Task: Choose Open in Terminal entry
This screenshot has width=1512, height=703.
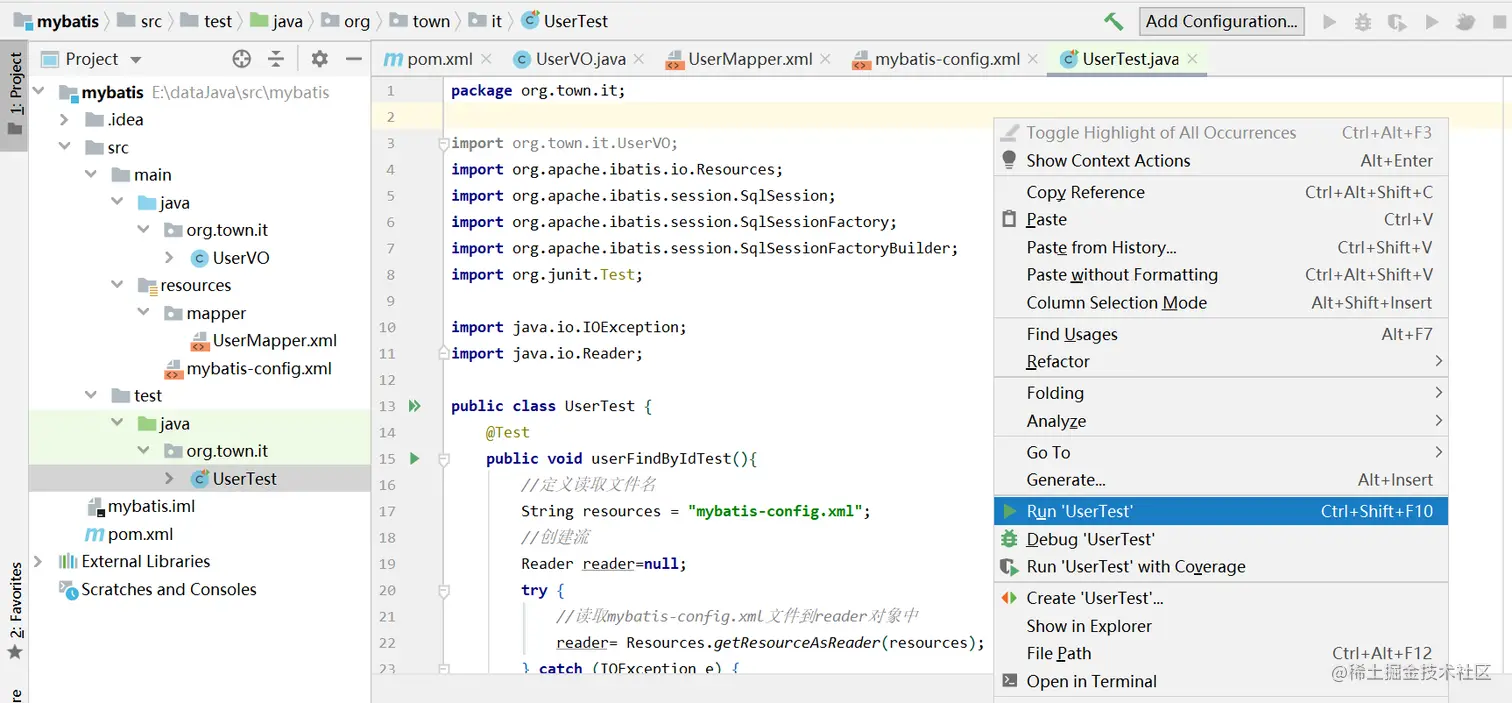Action: [1221, 681]
